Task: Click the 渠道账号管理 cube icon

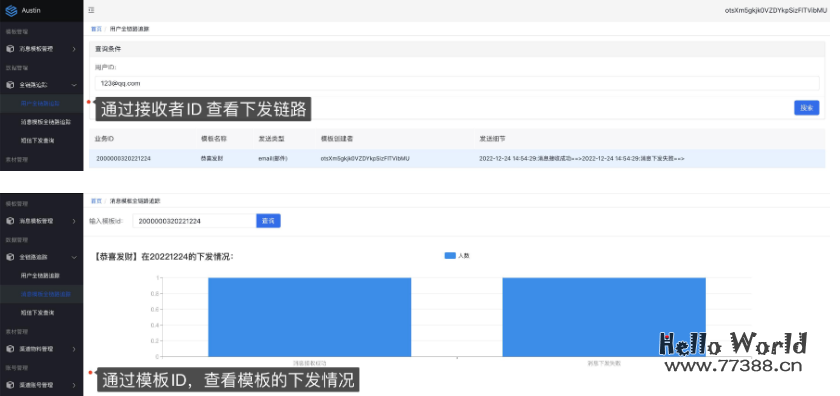Action: point(10,385)
